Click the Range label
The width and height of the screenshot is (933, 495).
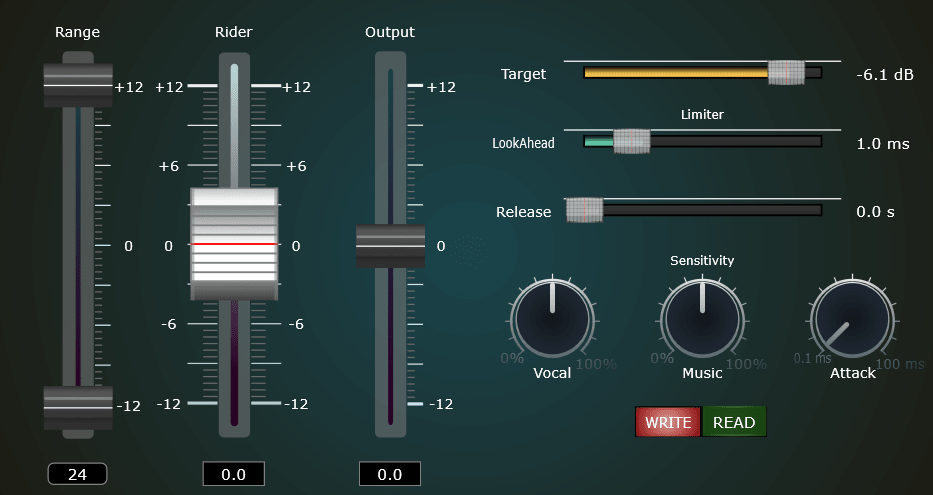tap(77, 32)
